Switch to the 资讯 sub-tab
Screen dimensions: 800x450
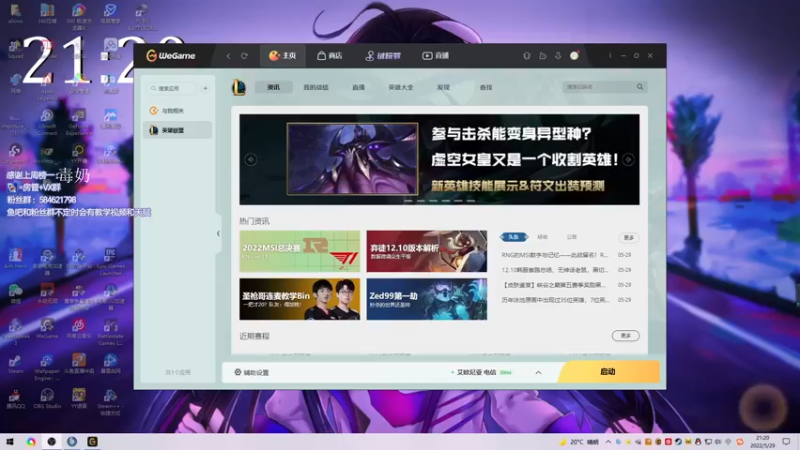273,87
